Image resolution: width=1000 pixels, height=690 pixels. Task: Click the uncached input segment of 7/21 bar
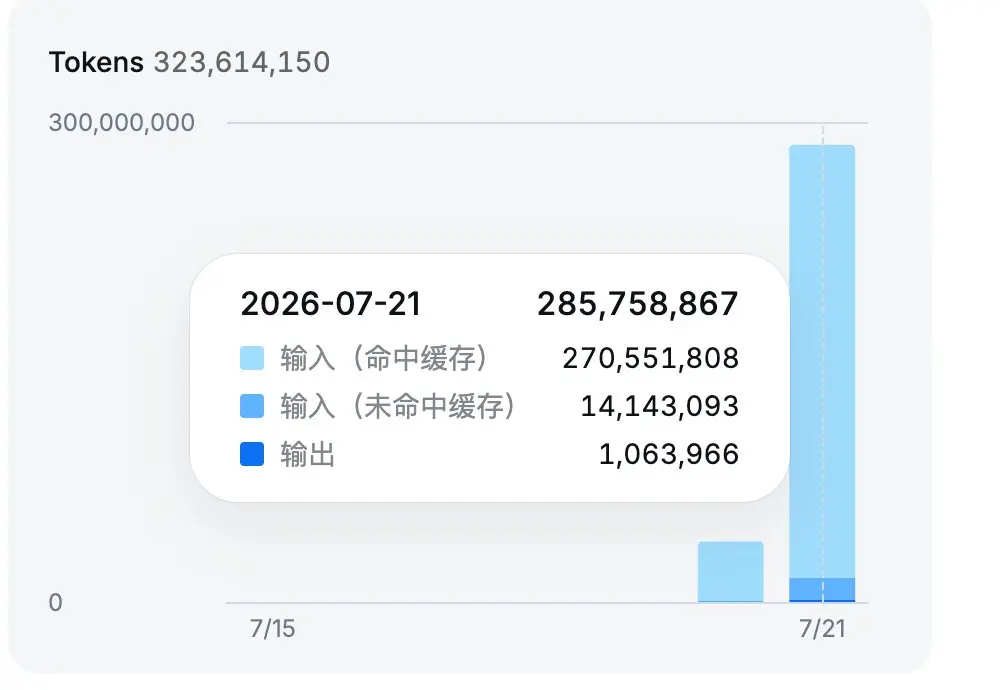point(822,589)
